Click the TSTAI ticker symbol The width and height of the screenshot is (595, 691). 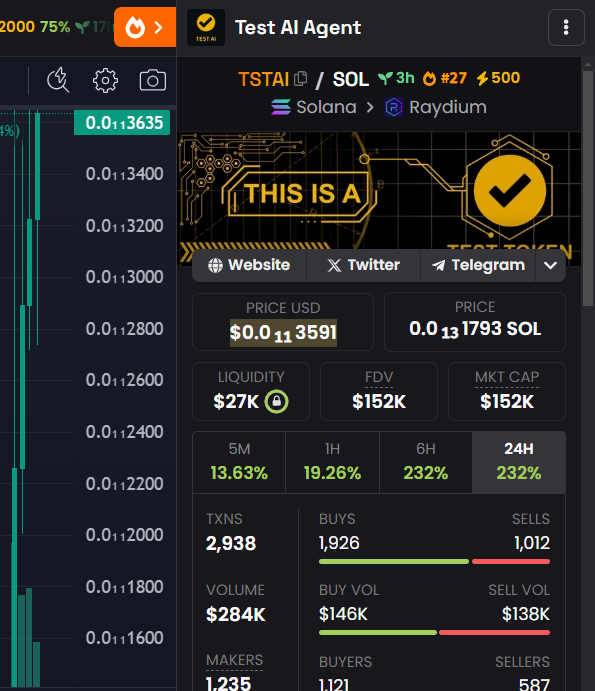pyautogui.click(x=264, y=79)
